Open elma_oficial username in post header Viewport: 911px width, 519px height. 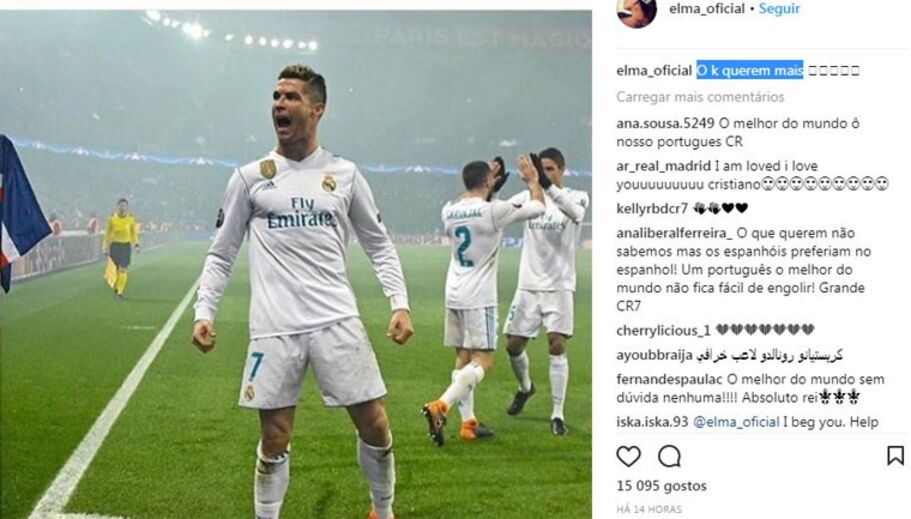pos(706,9)
